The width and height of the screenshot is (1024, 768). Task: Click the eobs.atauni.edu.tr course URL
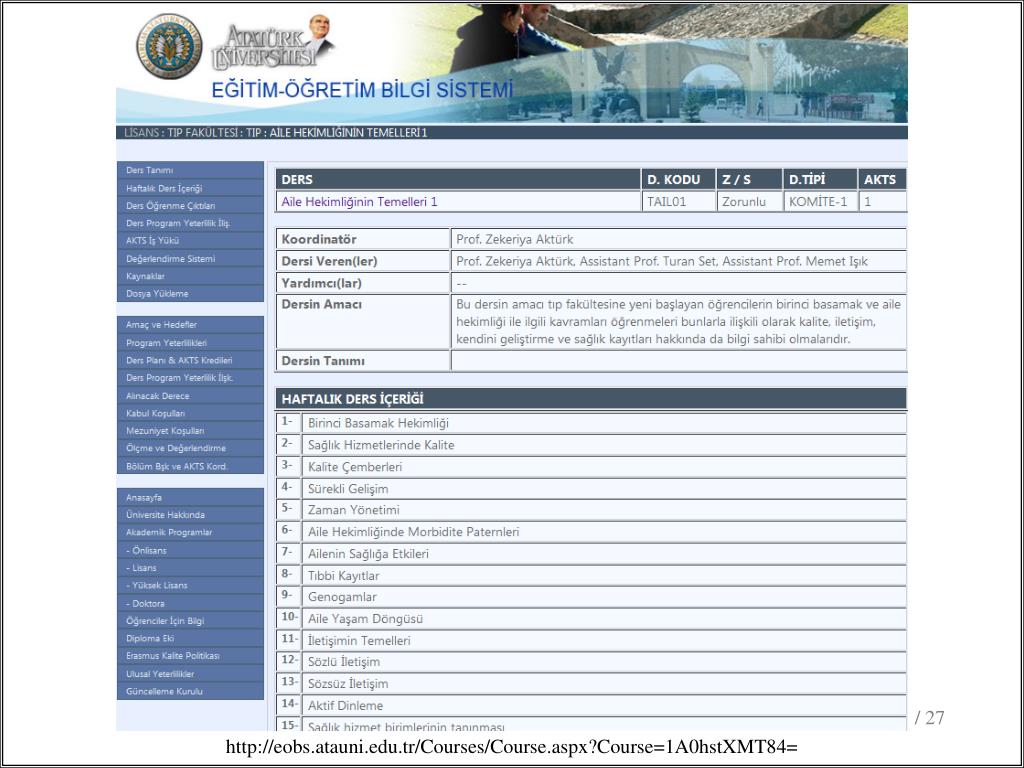[x=512, y=746]
